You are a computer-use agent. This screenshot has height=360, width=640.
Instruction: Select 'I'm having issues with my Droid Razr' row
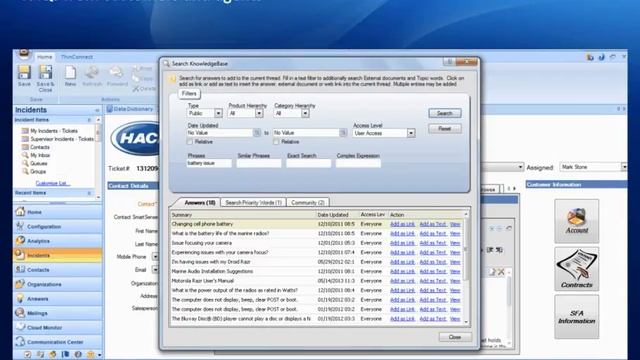[317, 262]
